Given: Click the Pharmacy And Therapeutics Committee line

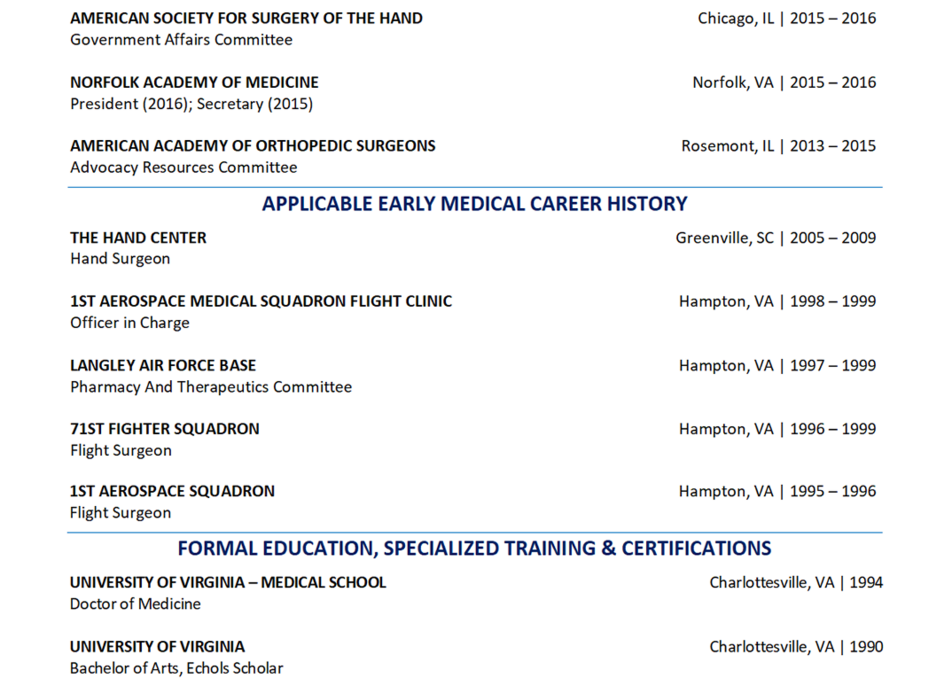Looking at the screenshot, I should (211, 387).
